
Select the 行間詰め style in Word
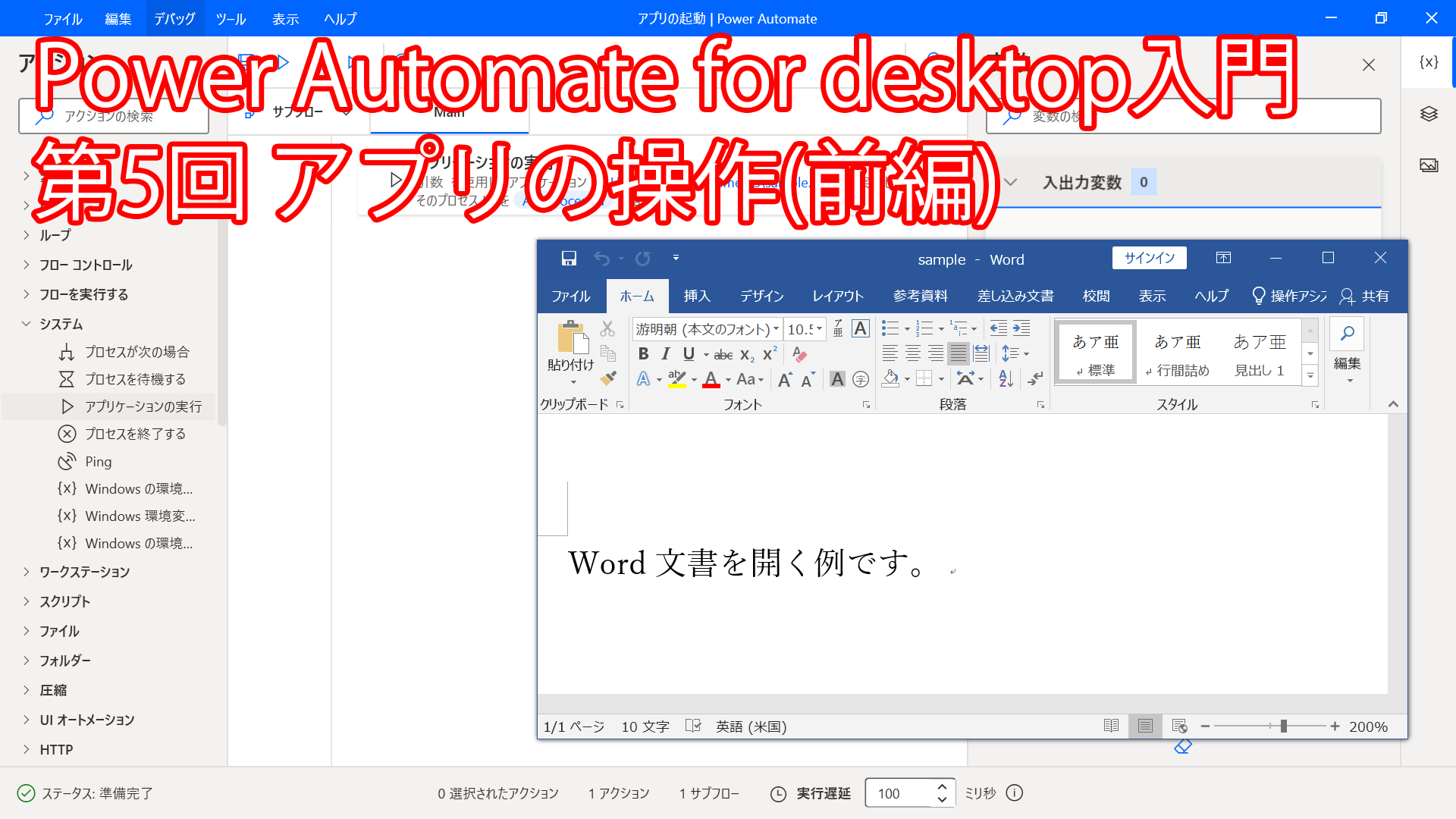[1178, 353]
